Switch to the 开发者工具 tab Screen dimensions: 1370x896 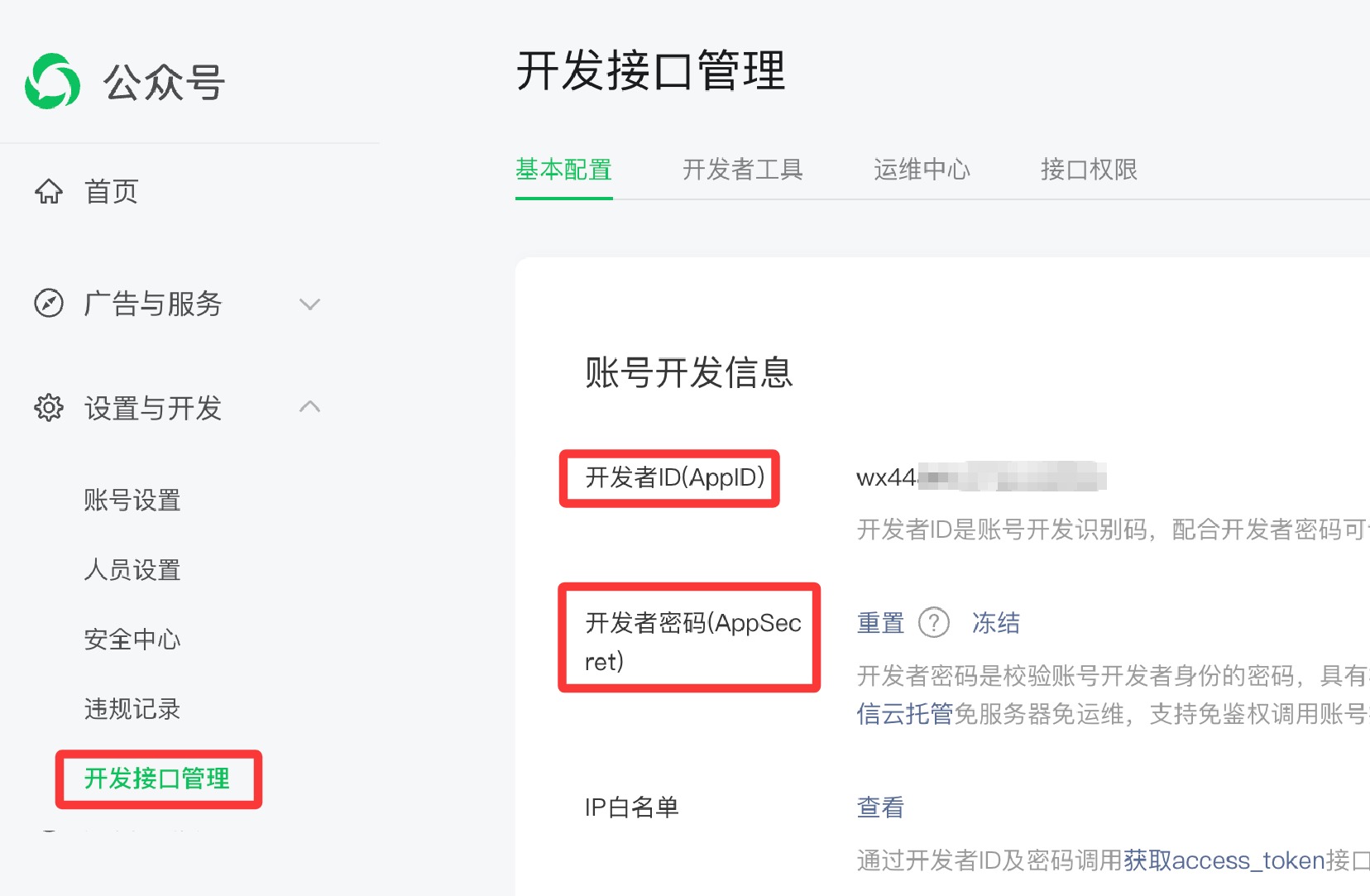click(x=742, y=170)
